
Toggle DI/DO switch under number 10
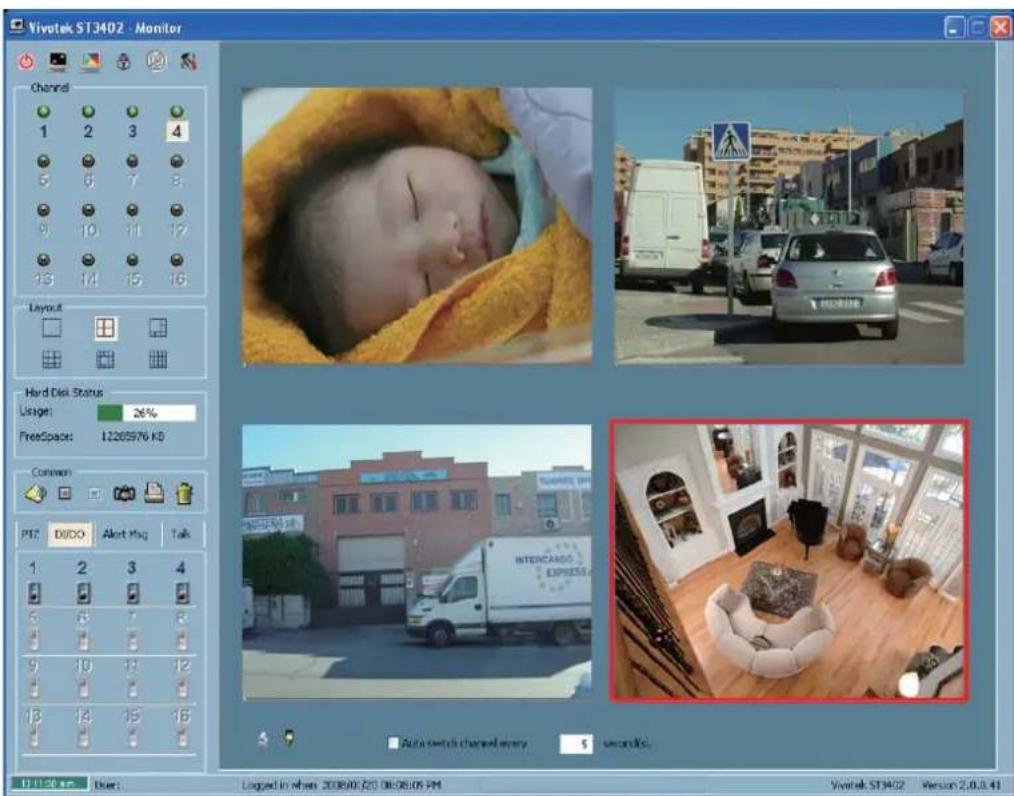pos(83,688)
